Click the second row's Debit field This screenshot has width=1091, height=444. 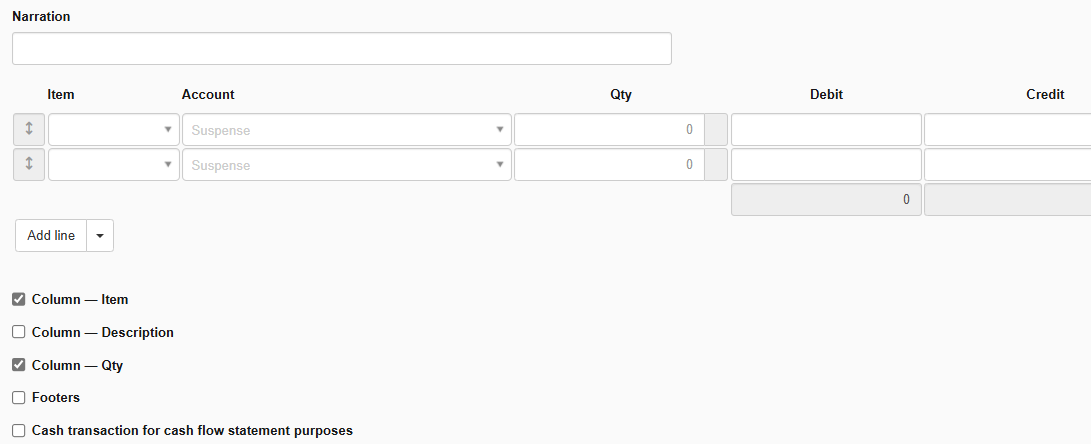(x=826, y=165)
